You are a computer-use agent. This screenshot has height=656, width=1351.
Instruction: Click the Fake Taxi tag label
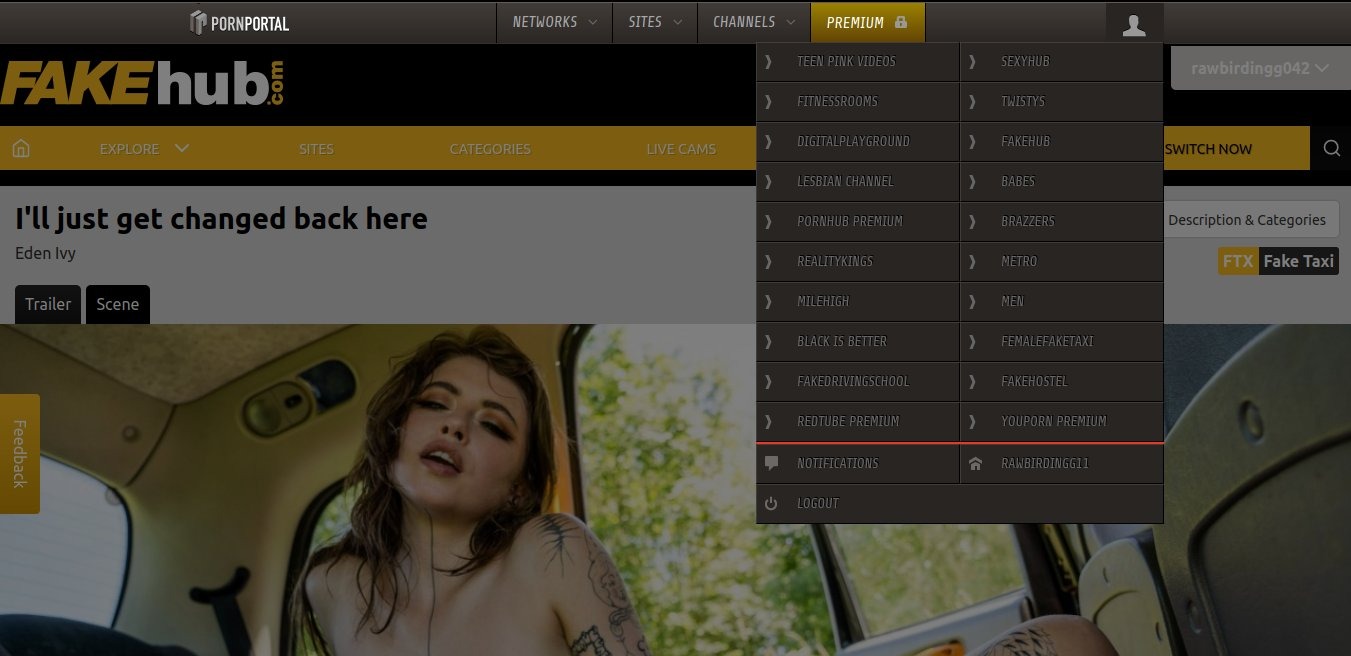click(1298, 261)
